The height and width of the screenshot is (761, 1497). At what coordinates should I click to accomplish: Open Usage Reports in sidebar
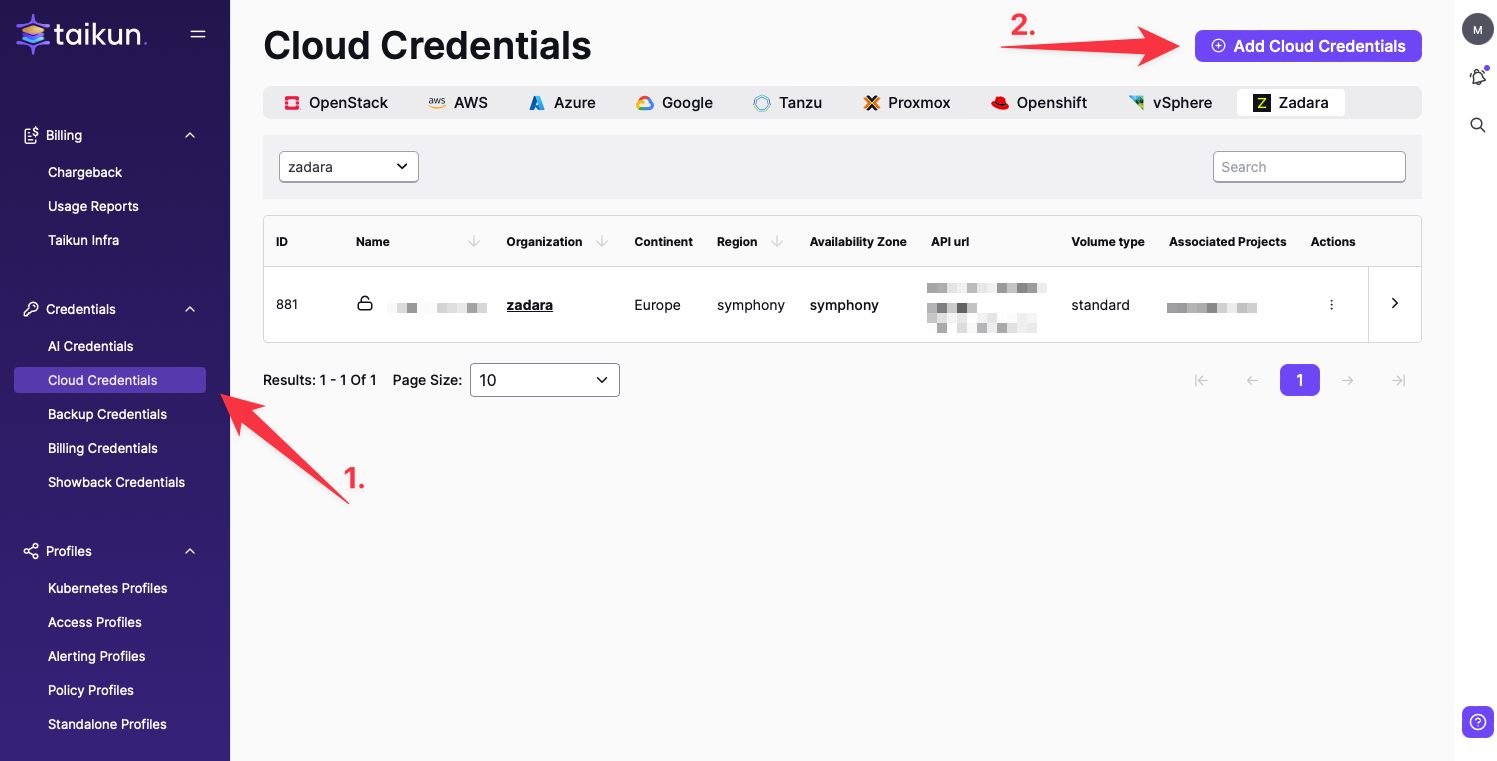click(x=93, y=206)
